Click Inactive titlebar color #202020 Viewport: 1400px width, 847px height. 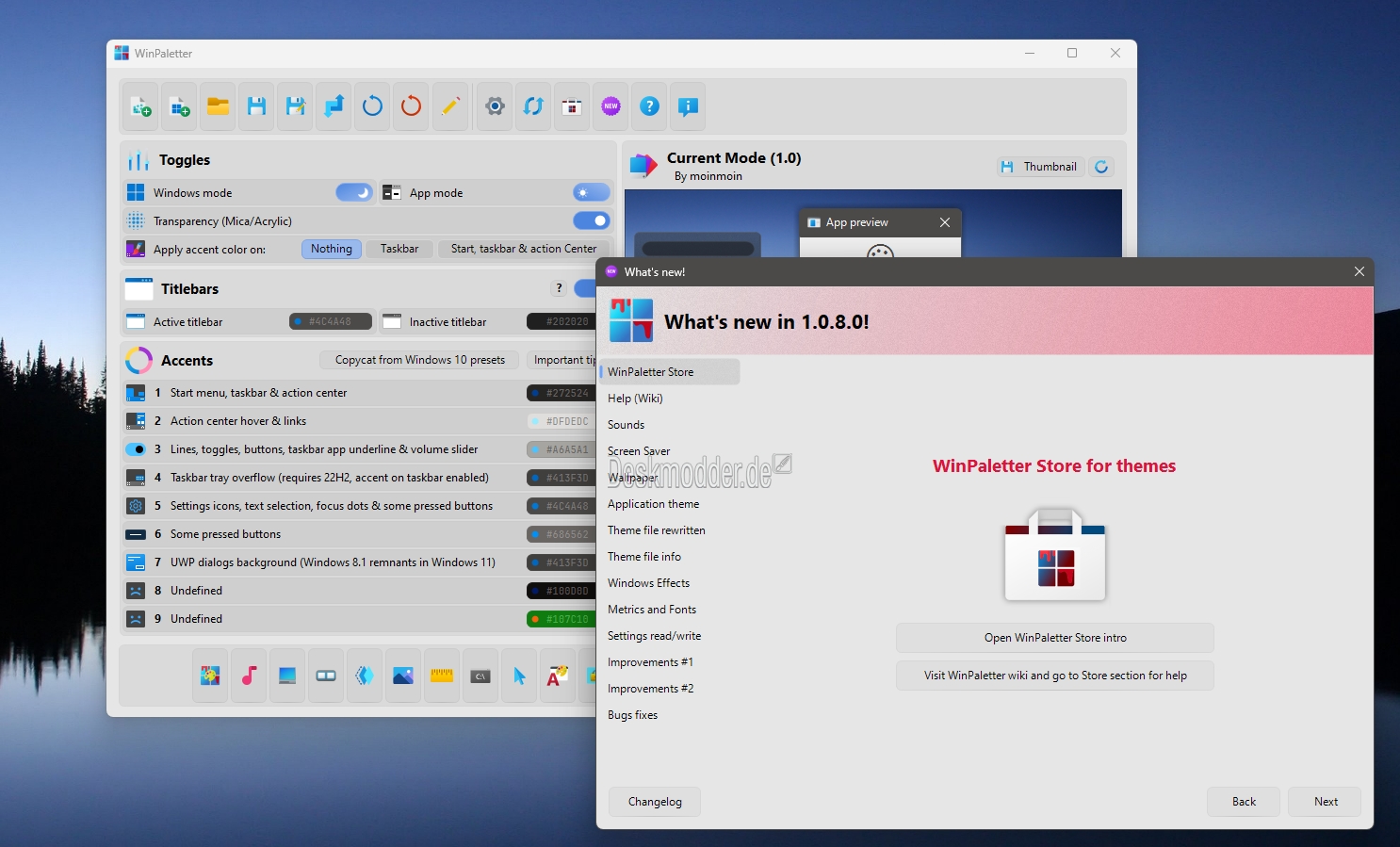click(562, 322)
